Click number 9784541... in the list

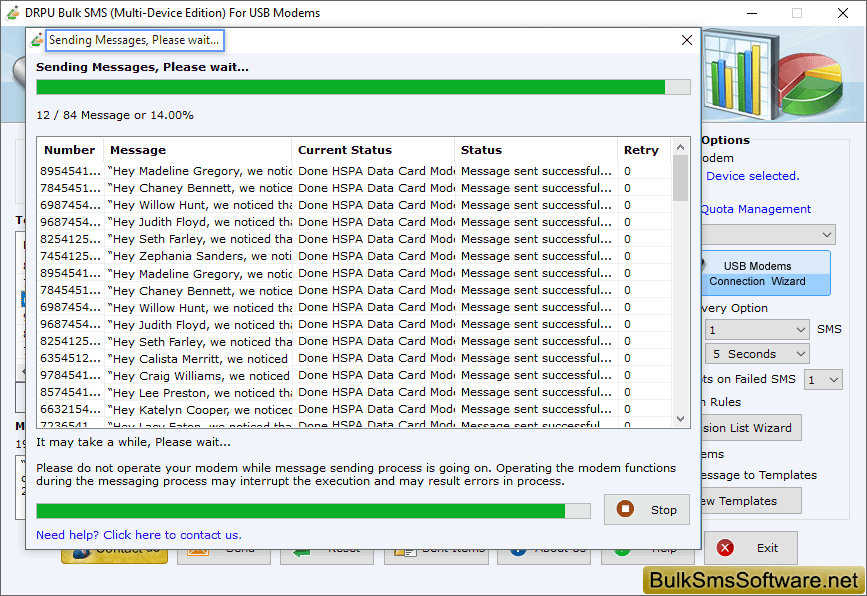(x=70, y=375)
